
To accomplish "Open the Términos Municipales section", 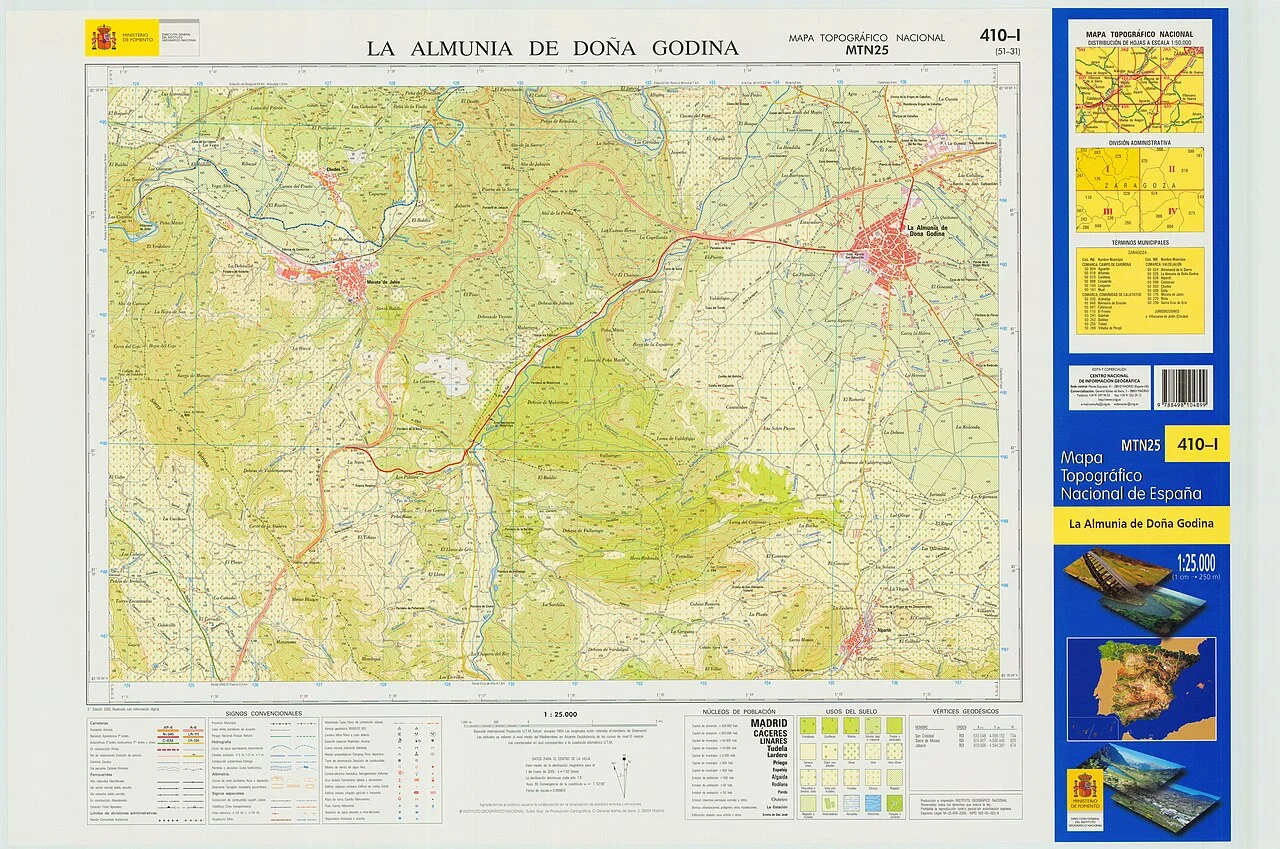I will click(x=1140, y=242).
